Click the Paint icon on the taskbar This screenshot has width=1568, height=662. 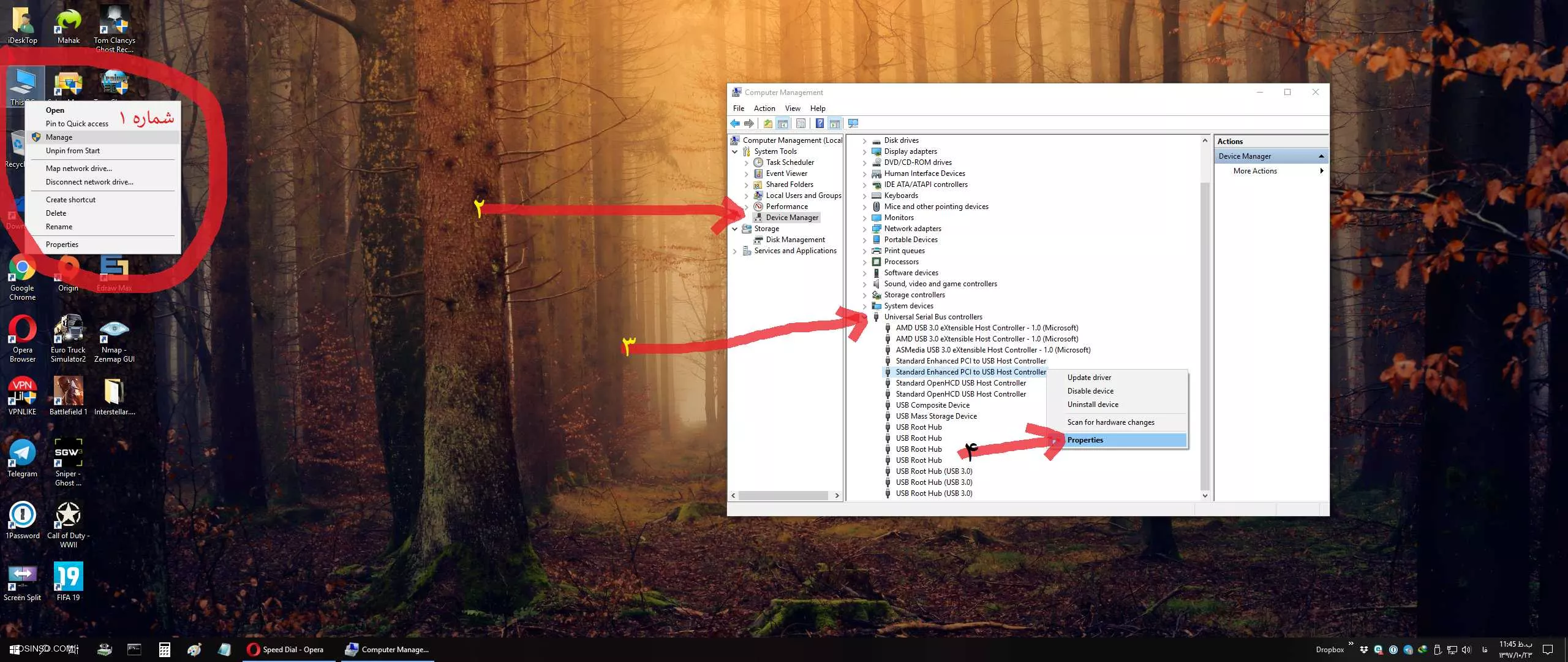pyautogui.click(x=194, y=650)
